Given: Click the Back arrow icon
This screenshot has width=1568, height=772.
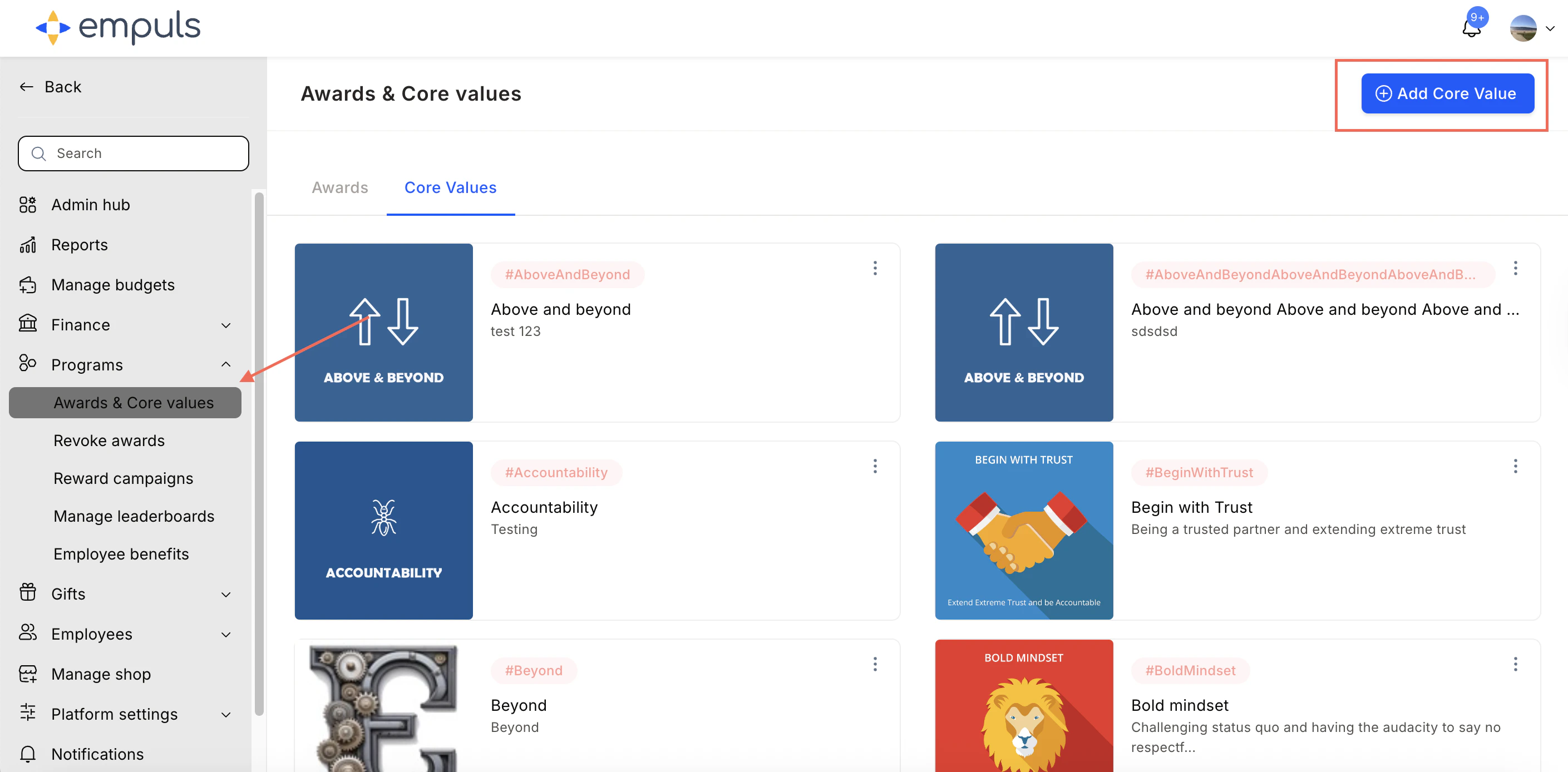Looking at the screenshot, I should [x=26, y=87].
